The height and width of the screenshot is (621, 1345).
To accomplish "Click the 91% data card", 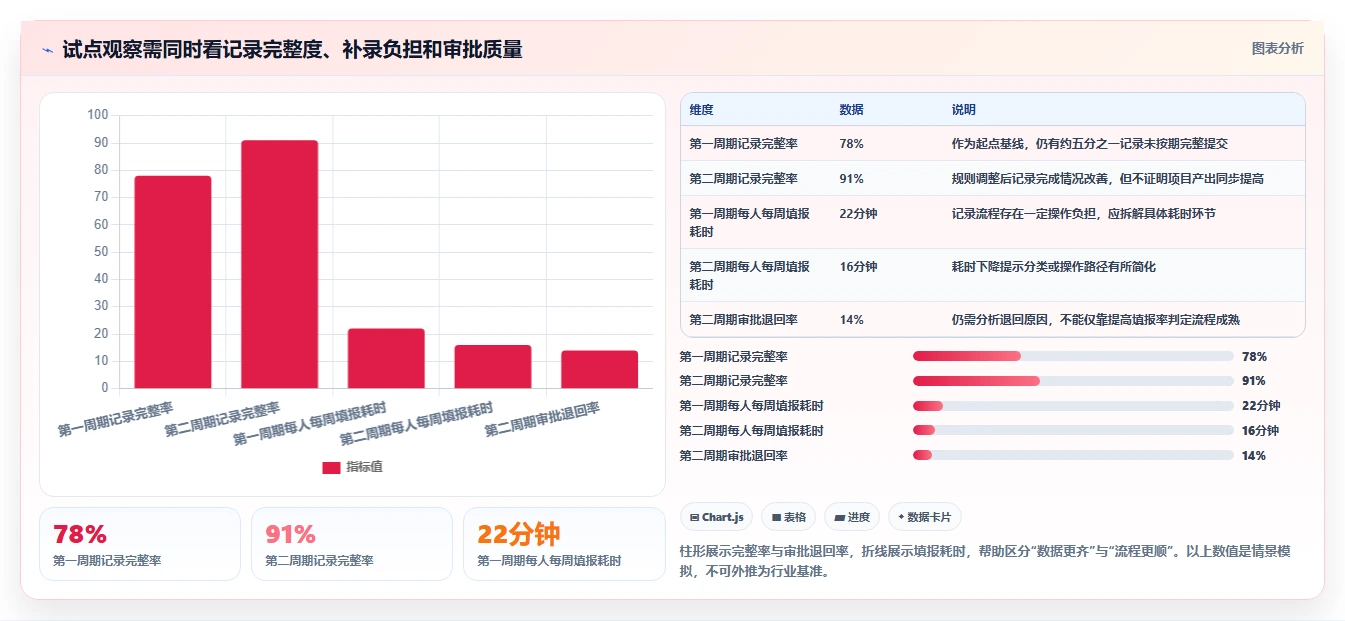I will click(352, 543).
